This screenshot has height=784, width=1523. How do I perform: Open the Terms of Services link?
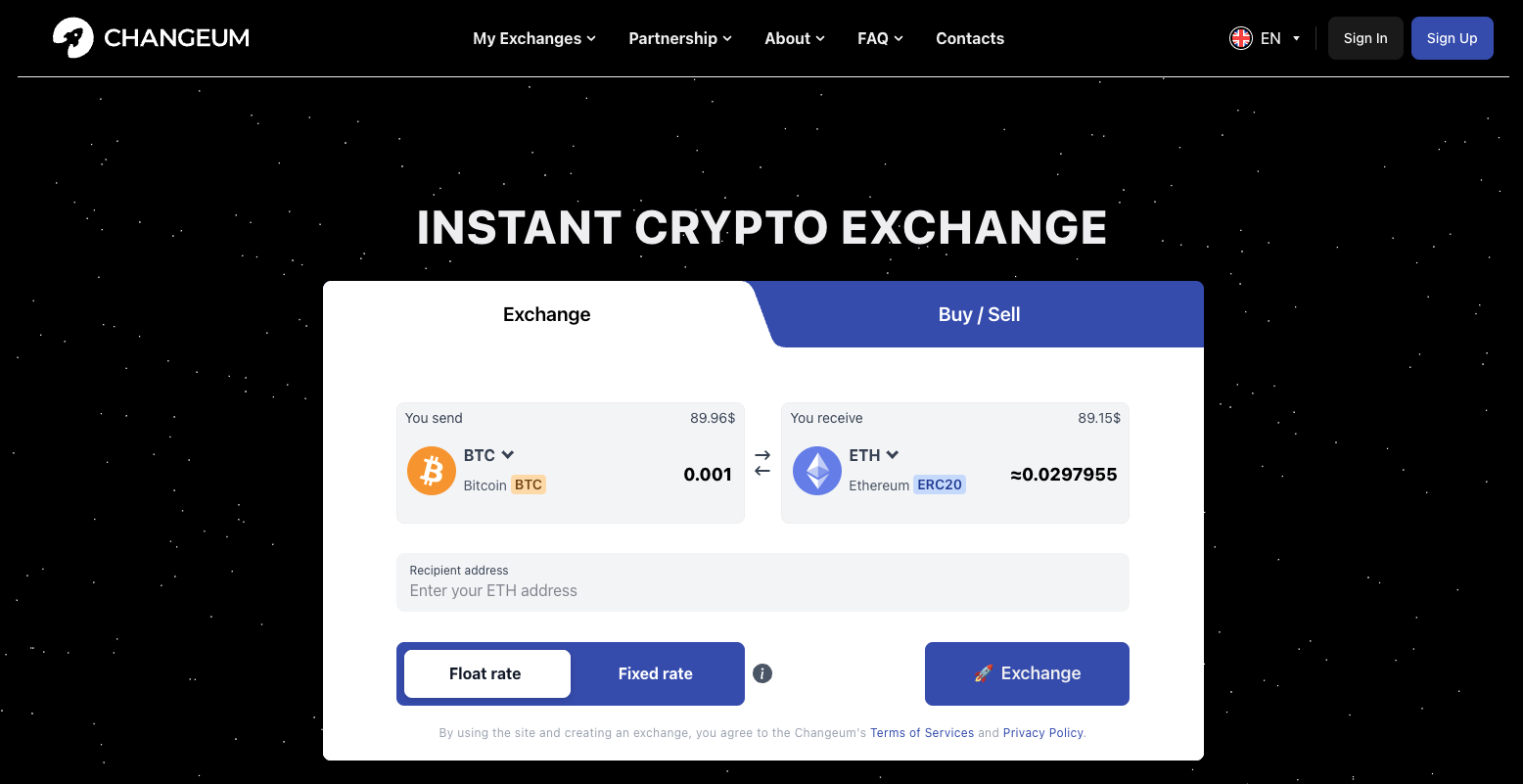pyautogui.click(x=922, y=732)
